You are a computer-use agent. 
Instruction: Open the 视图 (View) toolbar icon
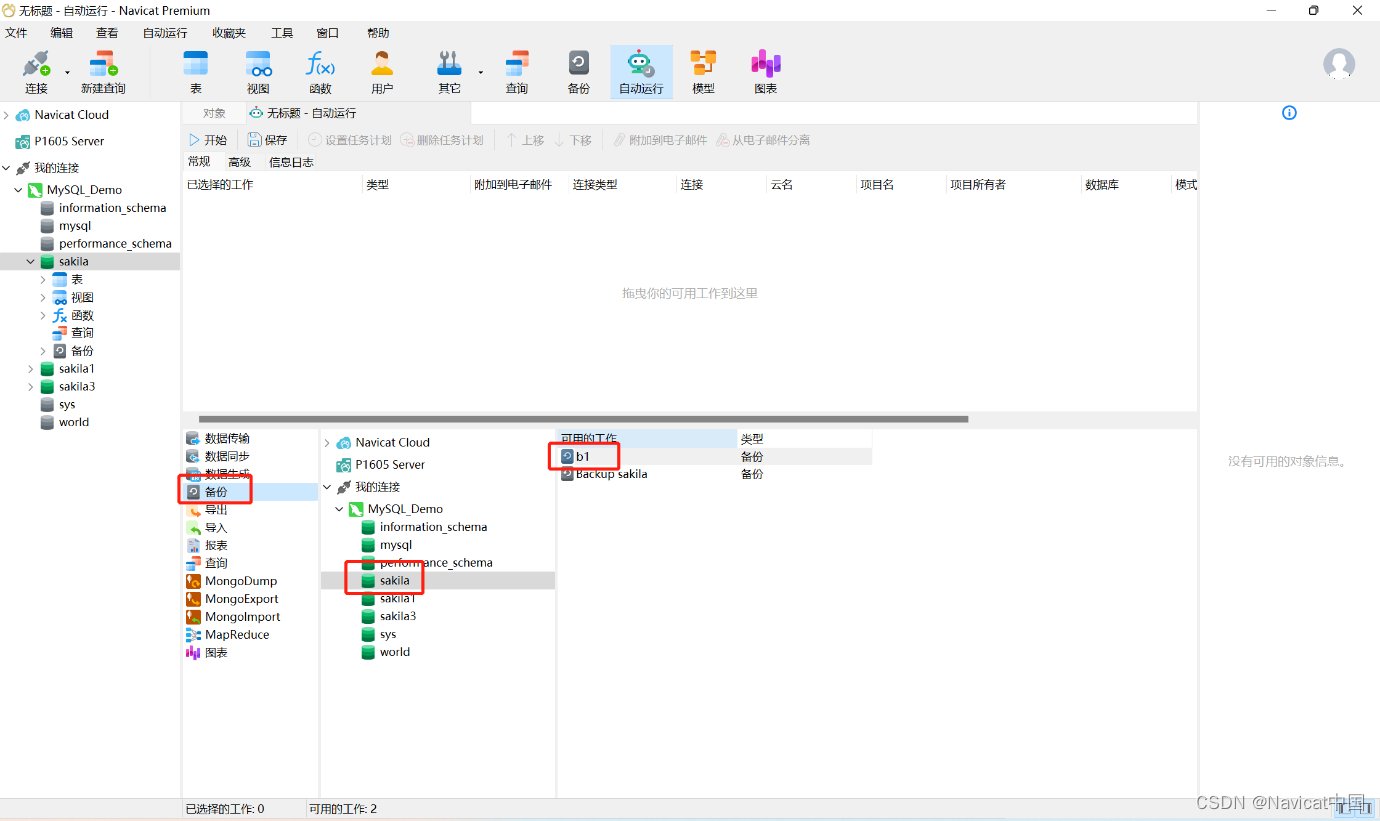[x=258, y=72]
